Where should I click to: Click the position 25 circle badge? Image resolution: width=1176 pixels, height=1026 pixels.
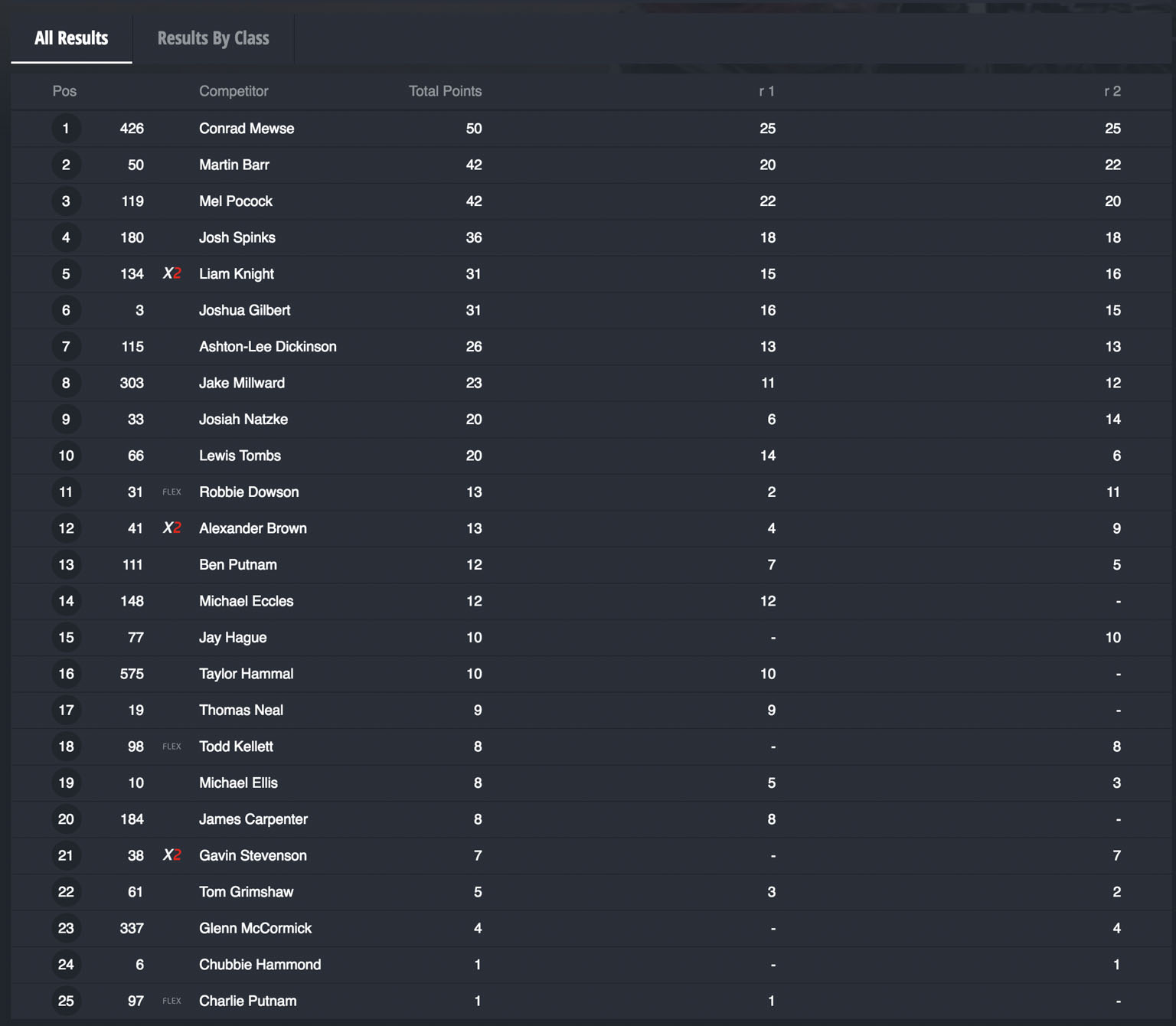tap(66, 1001)
